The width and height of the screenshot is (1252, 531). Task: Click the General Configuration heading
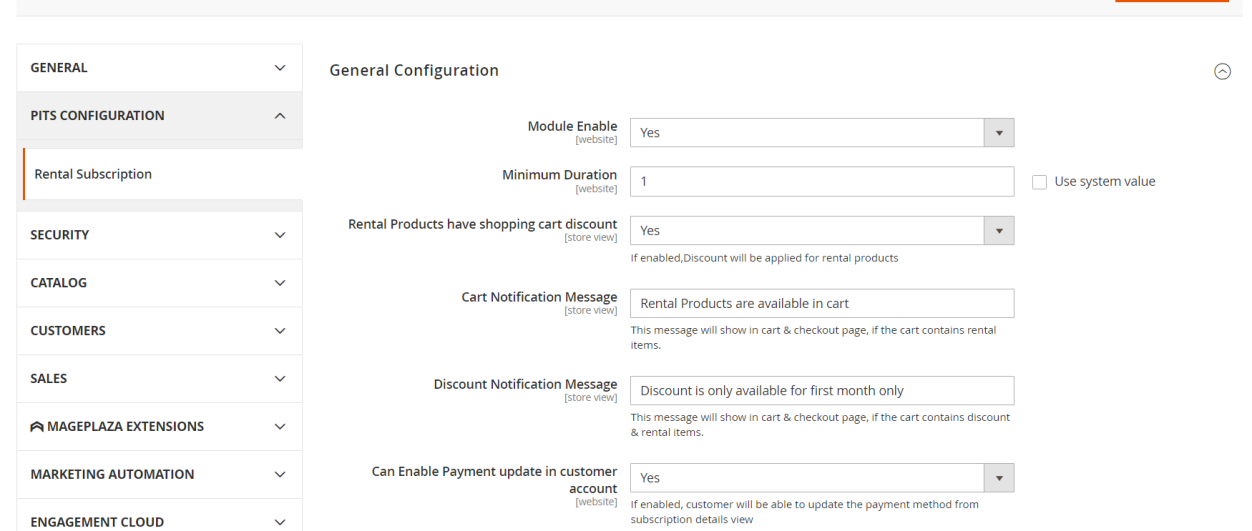click(x=413, y=71)
